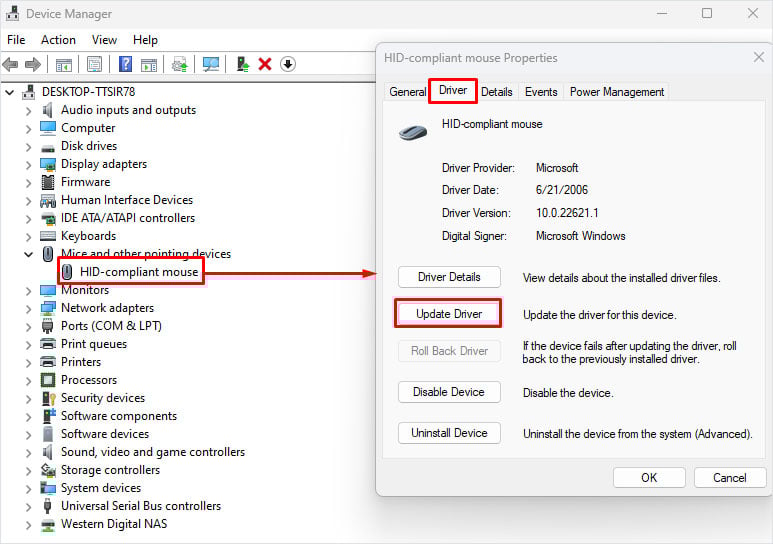
Task: Open the View menu
Action: 104,40
